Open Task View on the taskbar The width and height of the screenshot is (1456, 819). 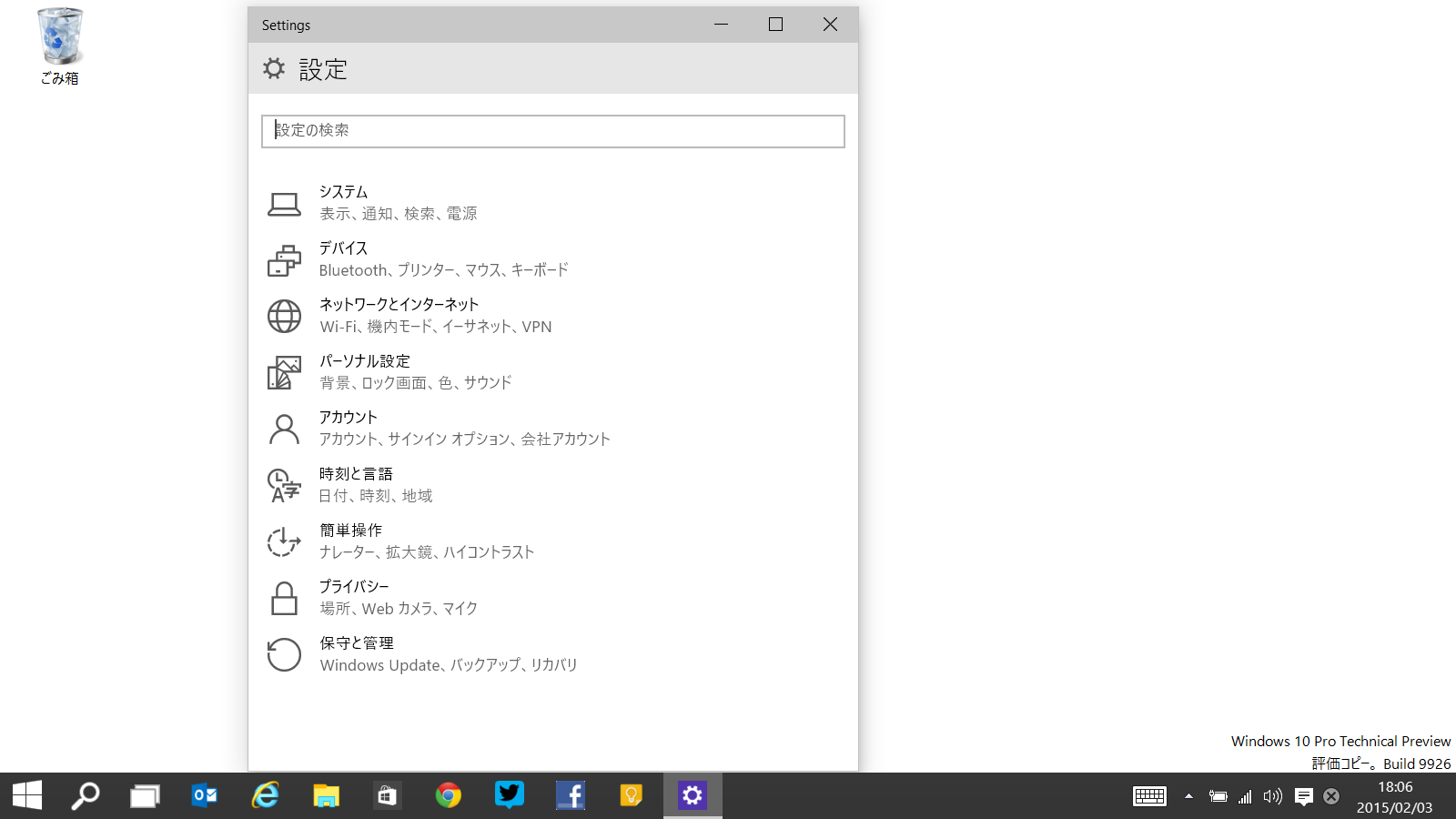(x=145, y=795)
